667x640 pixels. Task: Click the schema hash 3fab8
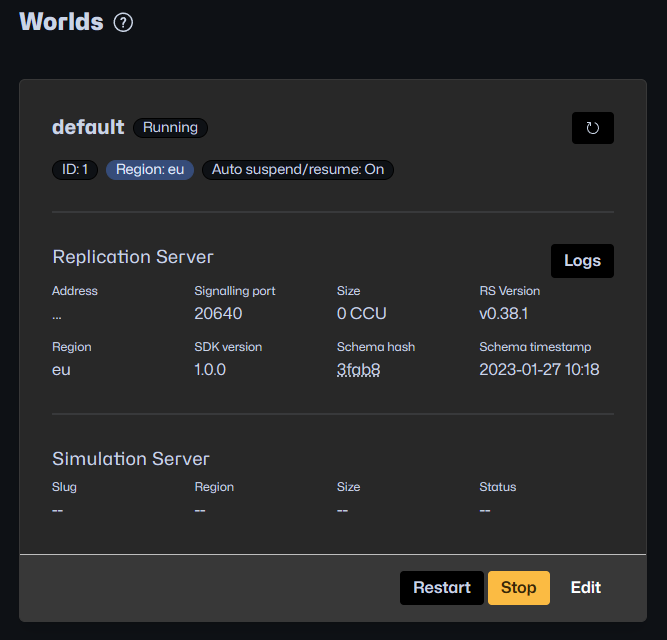[x=358, y=370]
